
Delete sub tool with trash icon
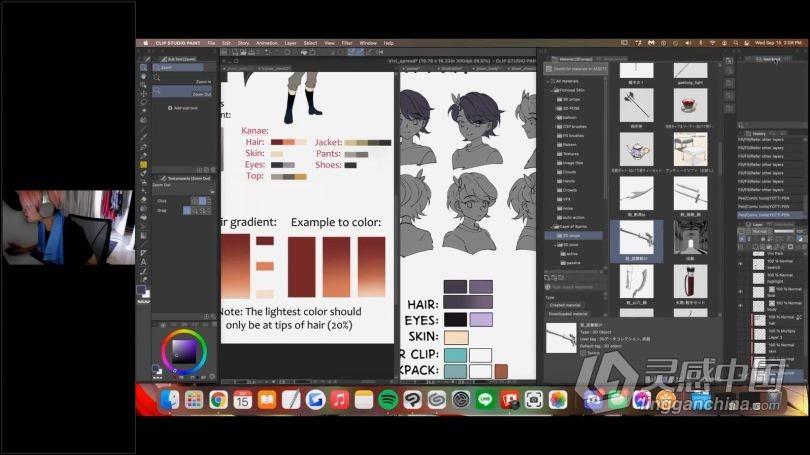(x=213, y=170)
